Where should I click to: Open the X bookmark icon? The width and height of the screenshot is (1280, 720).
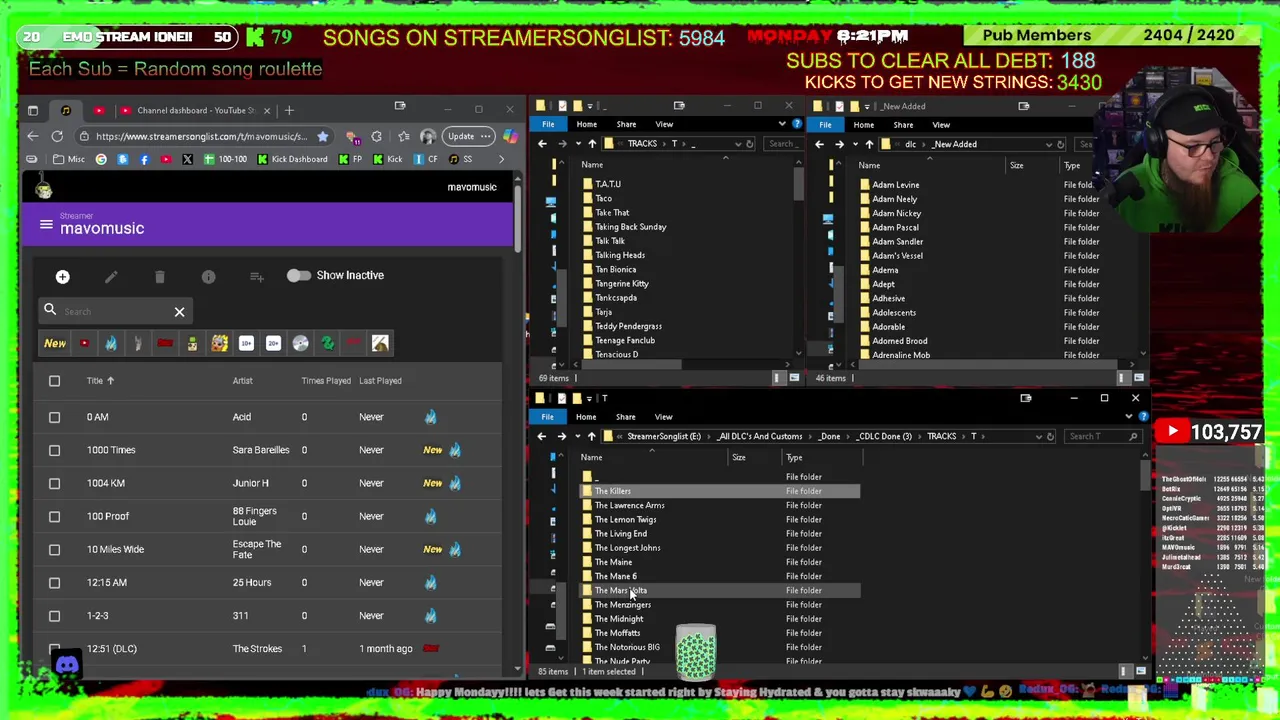pyautogui.click(x=187, y=159)
